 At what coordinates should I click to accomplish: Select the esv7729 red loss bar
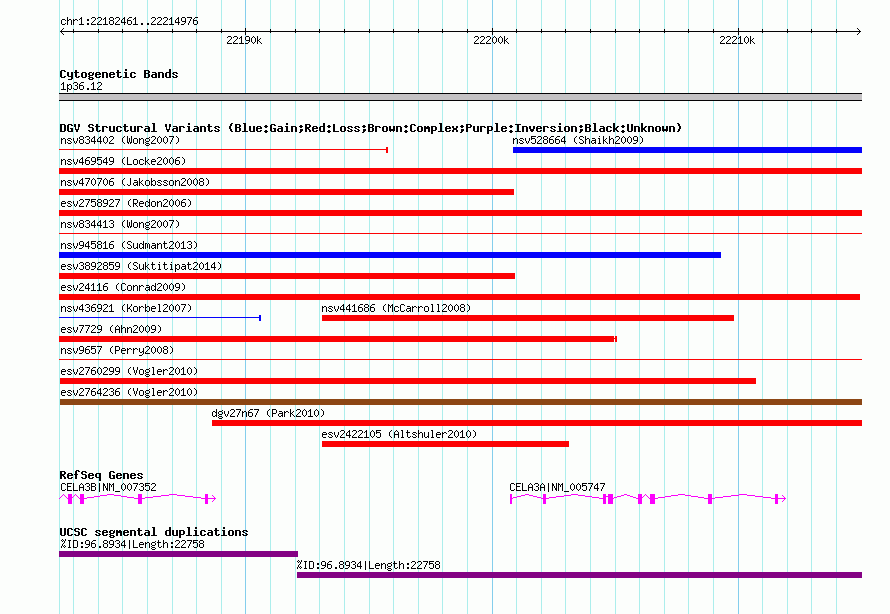tap(338, 339)
